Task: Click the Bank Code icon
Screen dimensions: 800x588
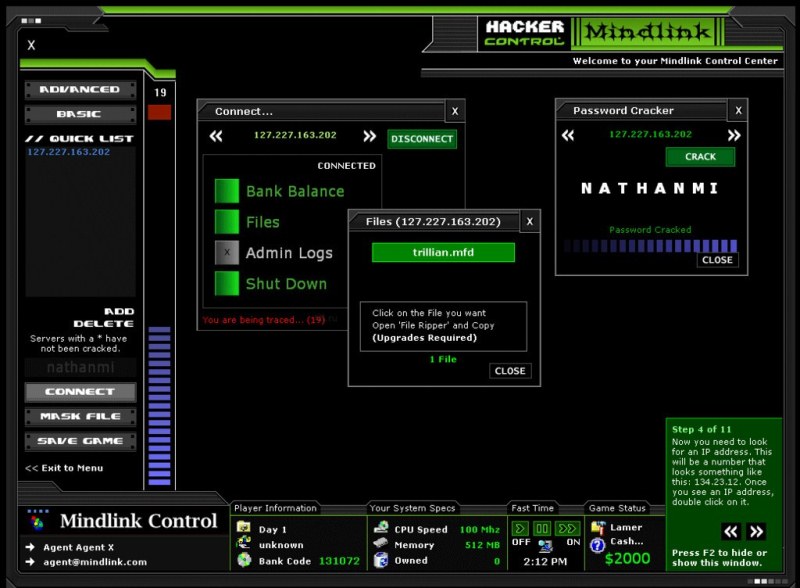Action: pos(243,561)
